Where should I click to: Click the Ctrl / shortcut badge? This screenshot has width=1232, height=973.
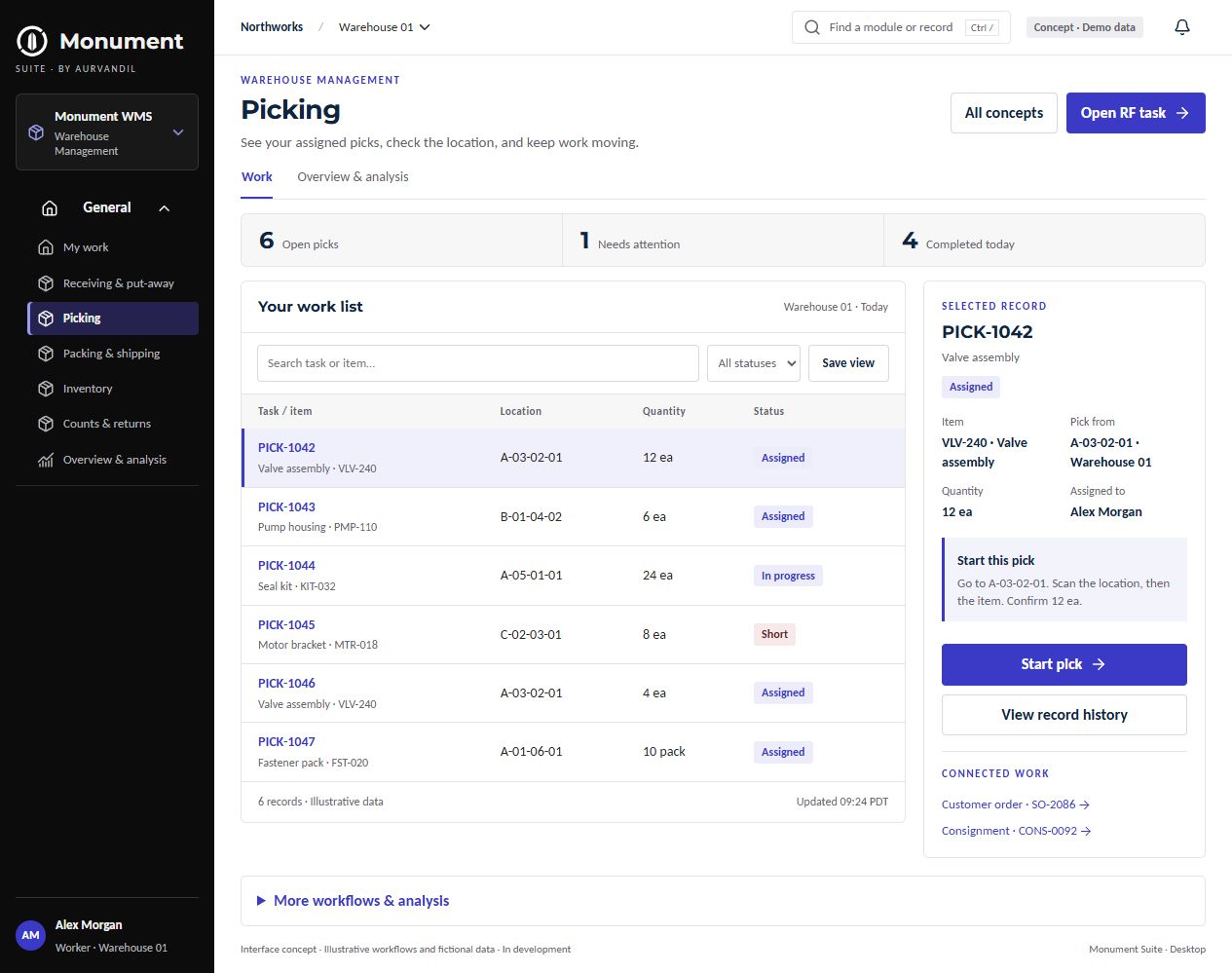pos(982,27)
